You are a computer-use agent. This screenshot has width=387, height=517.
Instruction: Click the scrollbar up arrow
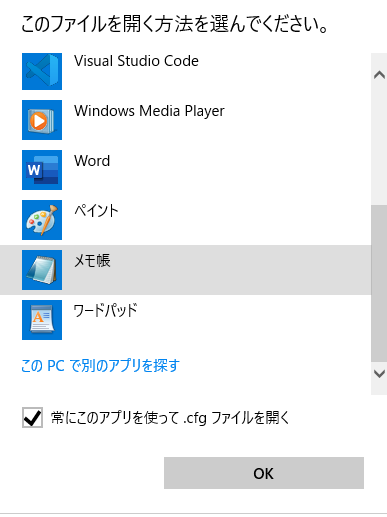379,75
